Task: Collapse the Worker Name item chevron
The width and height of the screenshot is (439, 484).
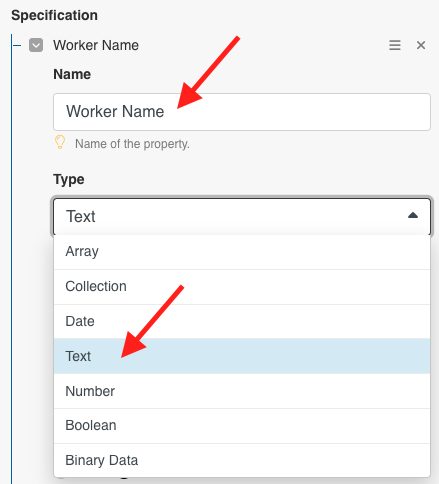Action: pos(36,45)
